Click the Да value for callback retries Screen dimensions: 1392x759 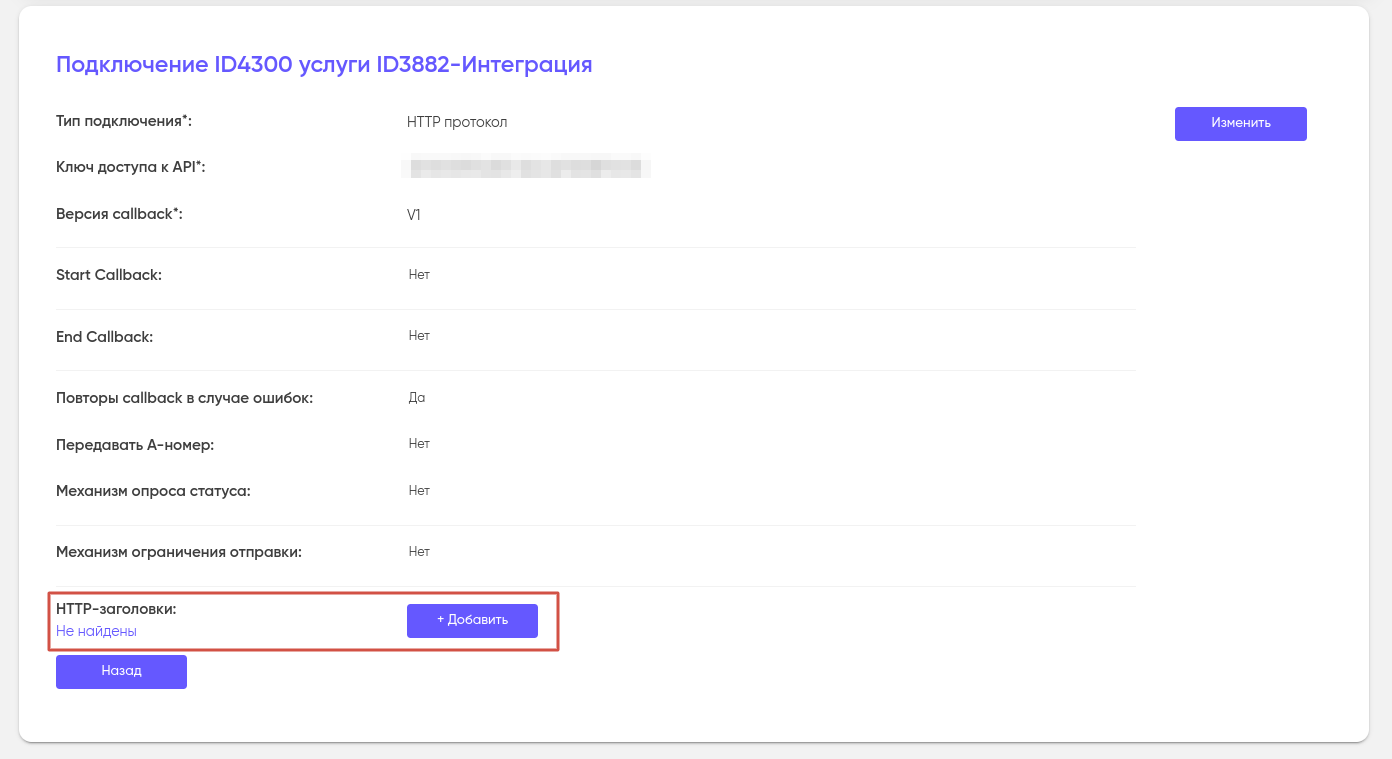(x=417, y=398)
